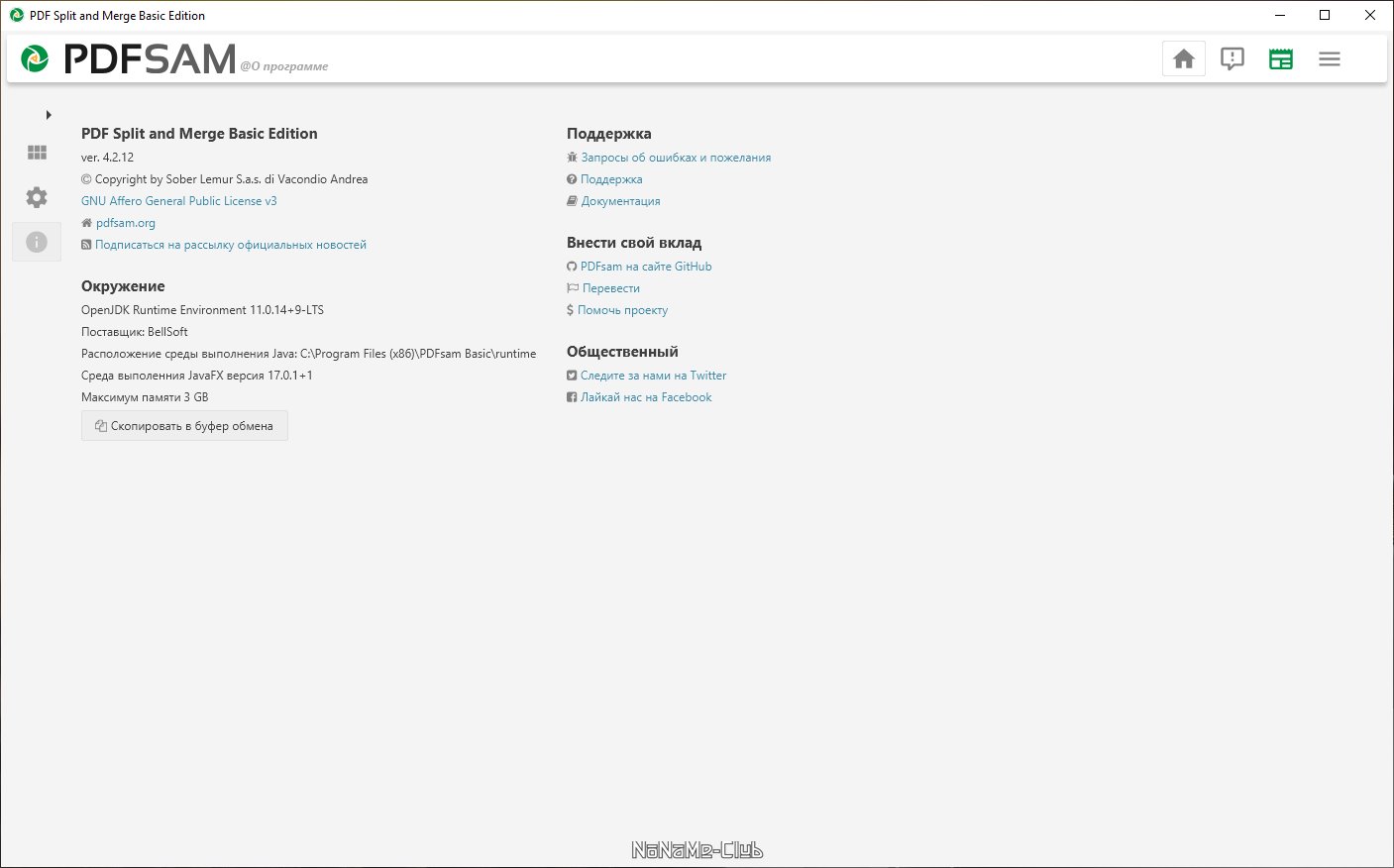Click OpenJDK Runtime Environment 11.0.14+9-LTS text
Viewport: 1394px width, 868px height.
[202, 310]
